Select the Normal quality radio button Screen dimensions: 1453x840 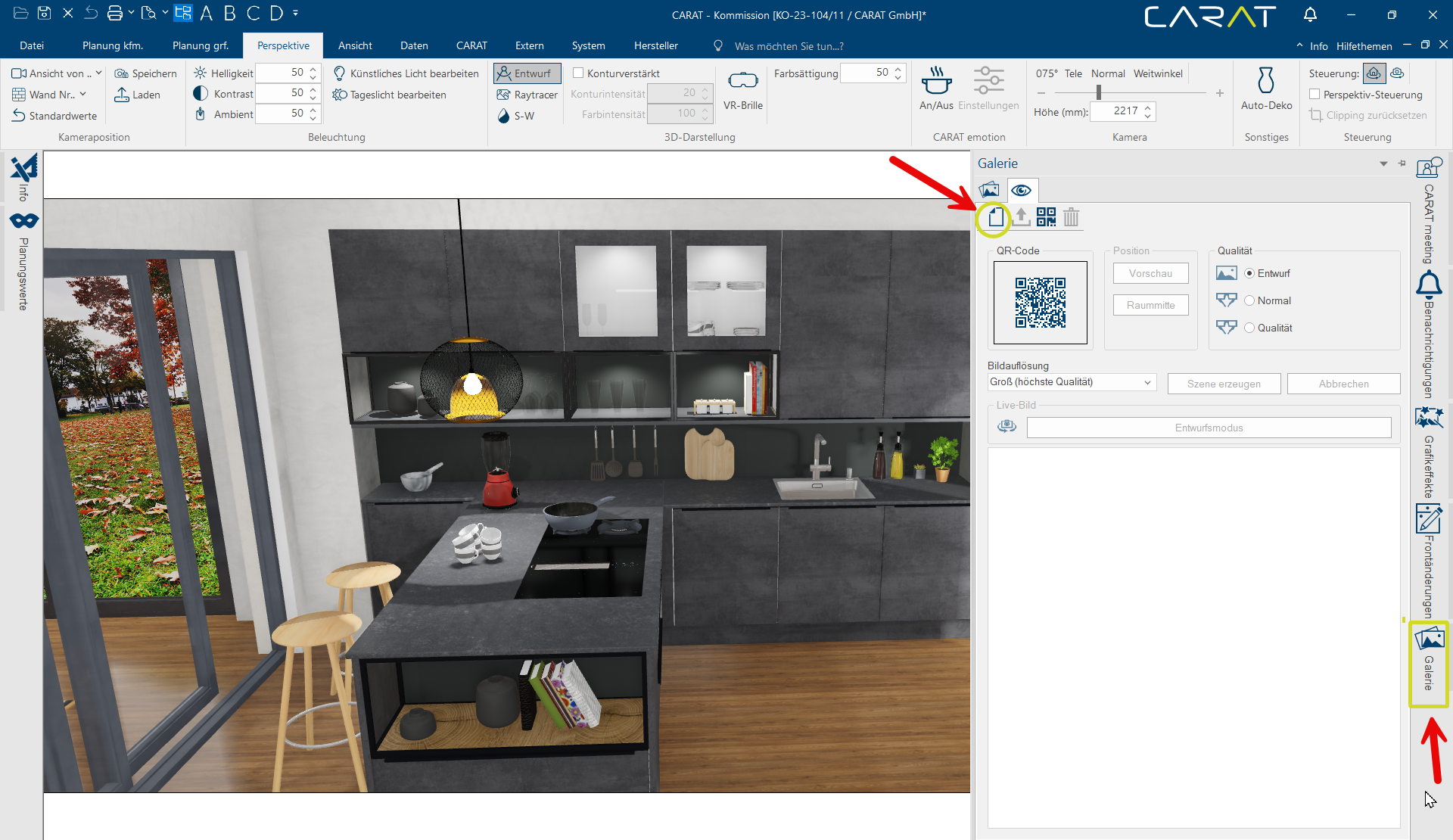(x=1249, y=300)
